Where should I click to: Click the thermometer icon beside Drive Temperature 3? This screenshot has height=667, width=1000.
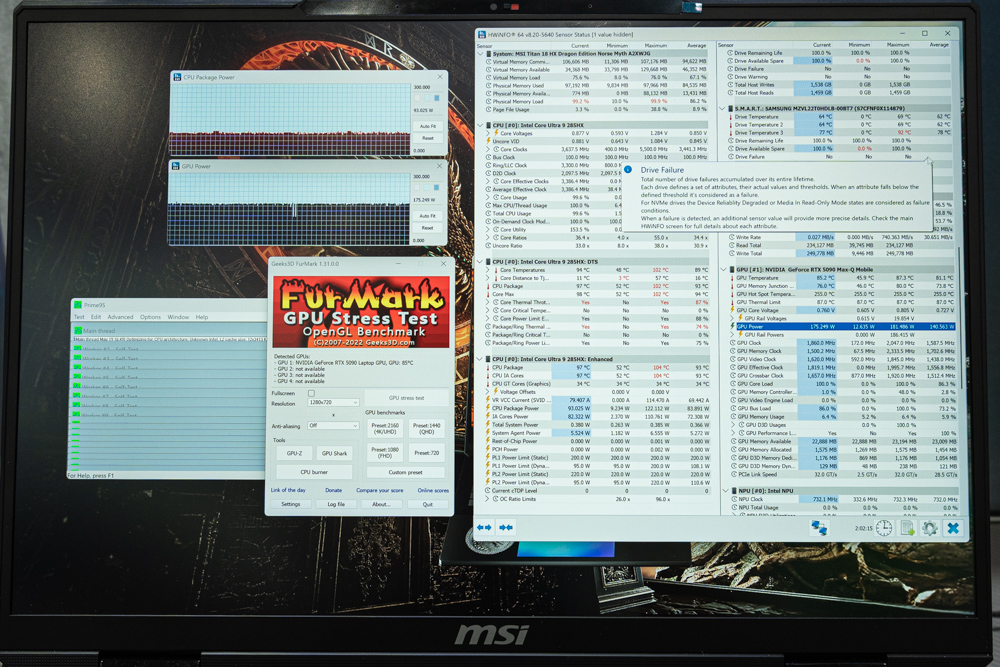[x=730, y=133]
